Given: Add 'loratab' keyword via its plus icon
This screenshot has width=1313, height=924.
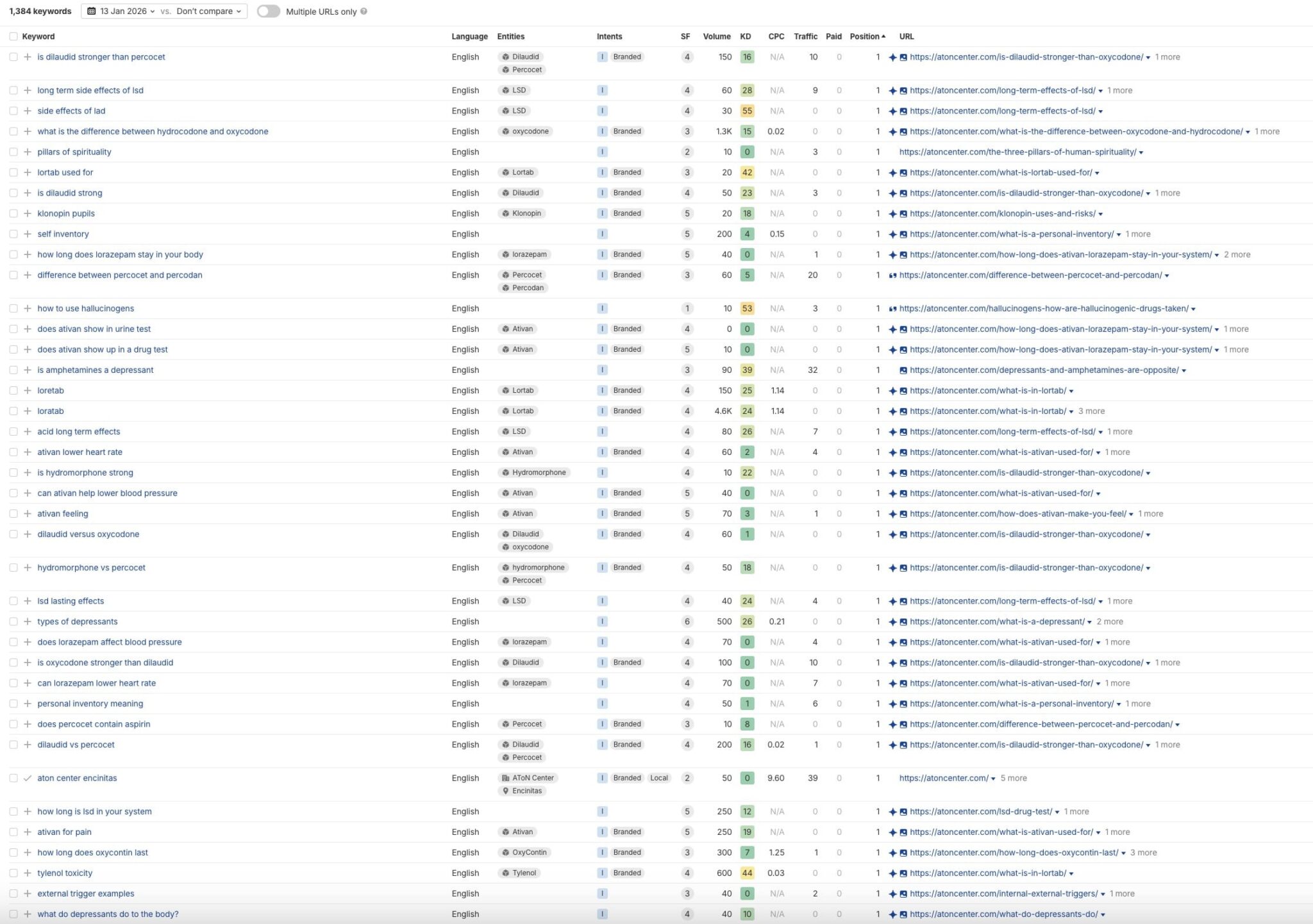Looking at the screenshot, I should 28,411.
